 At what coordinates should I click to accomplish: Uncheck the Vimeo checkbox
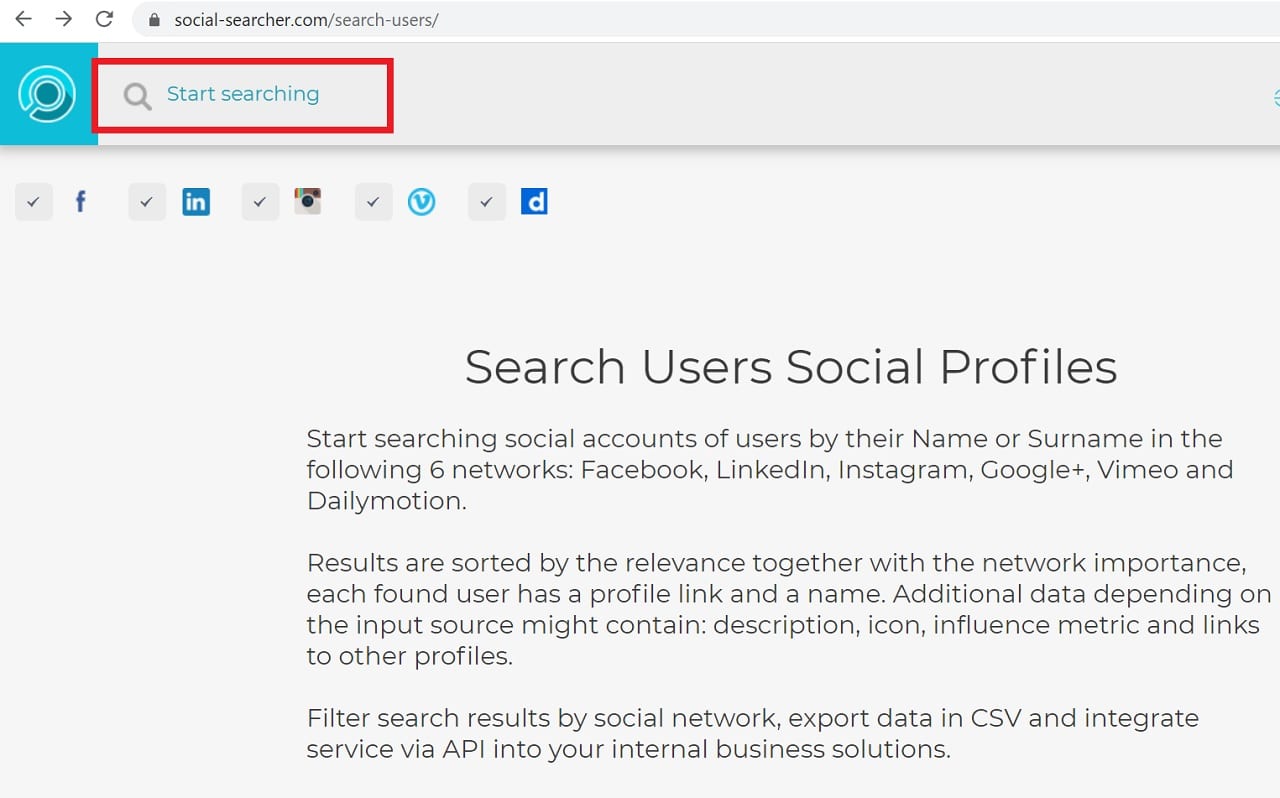[x=373, y=202]
